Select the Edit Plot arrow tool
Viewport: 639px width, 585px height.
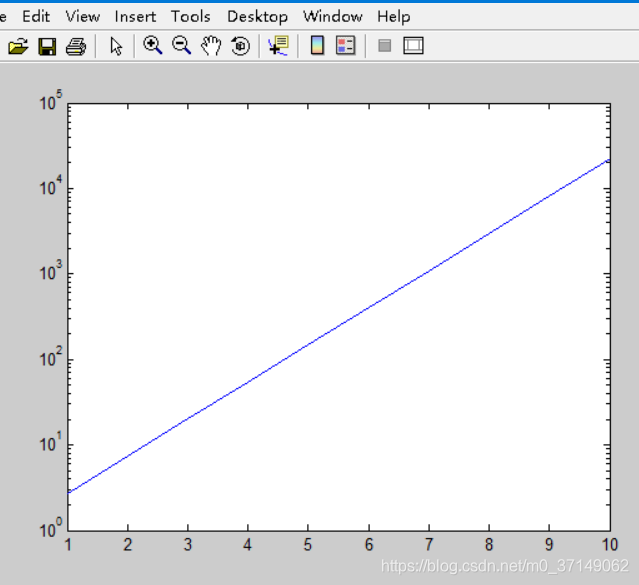coord(116,46)
